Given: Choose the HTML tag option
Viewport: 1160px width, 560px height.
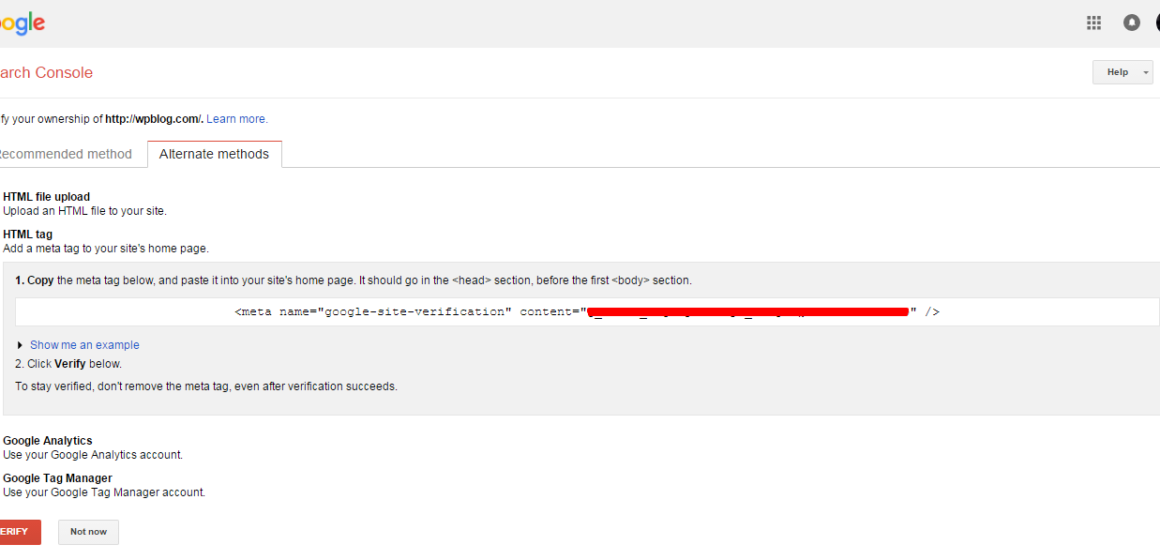Looking at the screenshot, I should 27,235.
